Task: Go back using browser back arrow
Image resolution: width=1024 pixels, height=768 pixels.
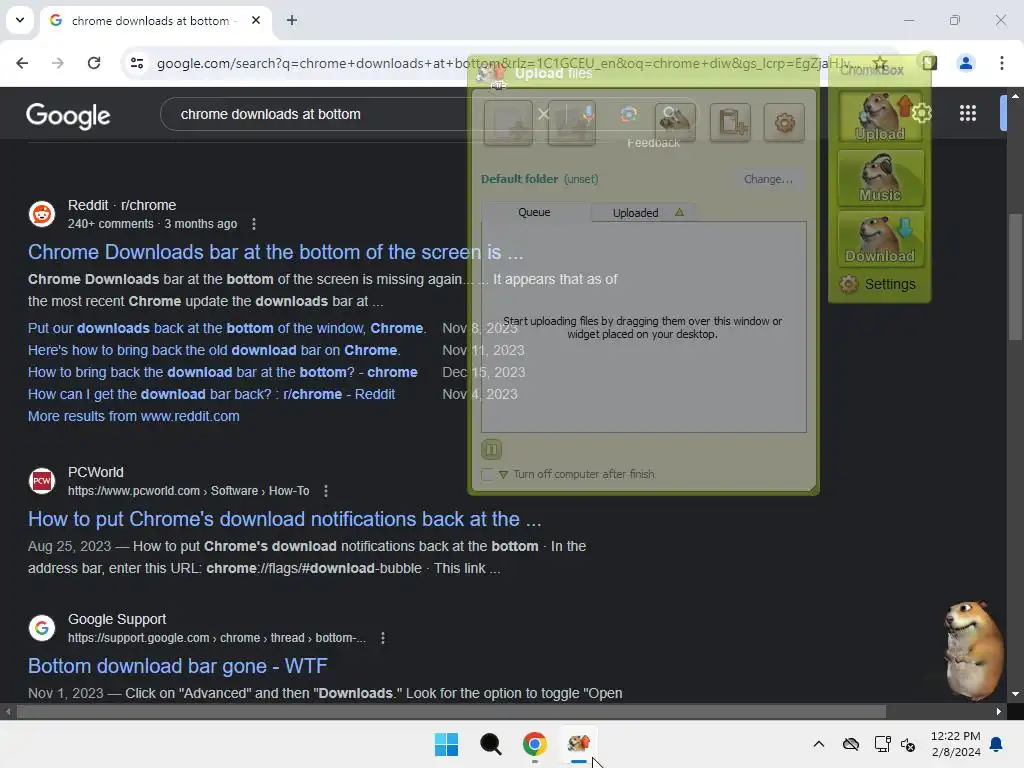Action: pyautogui.click(x=22, y=63)
